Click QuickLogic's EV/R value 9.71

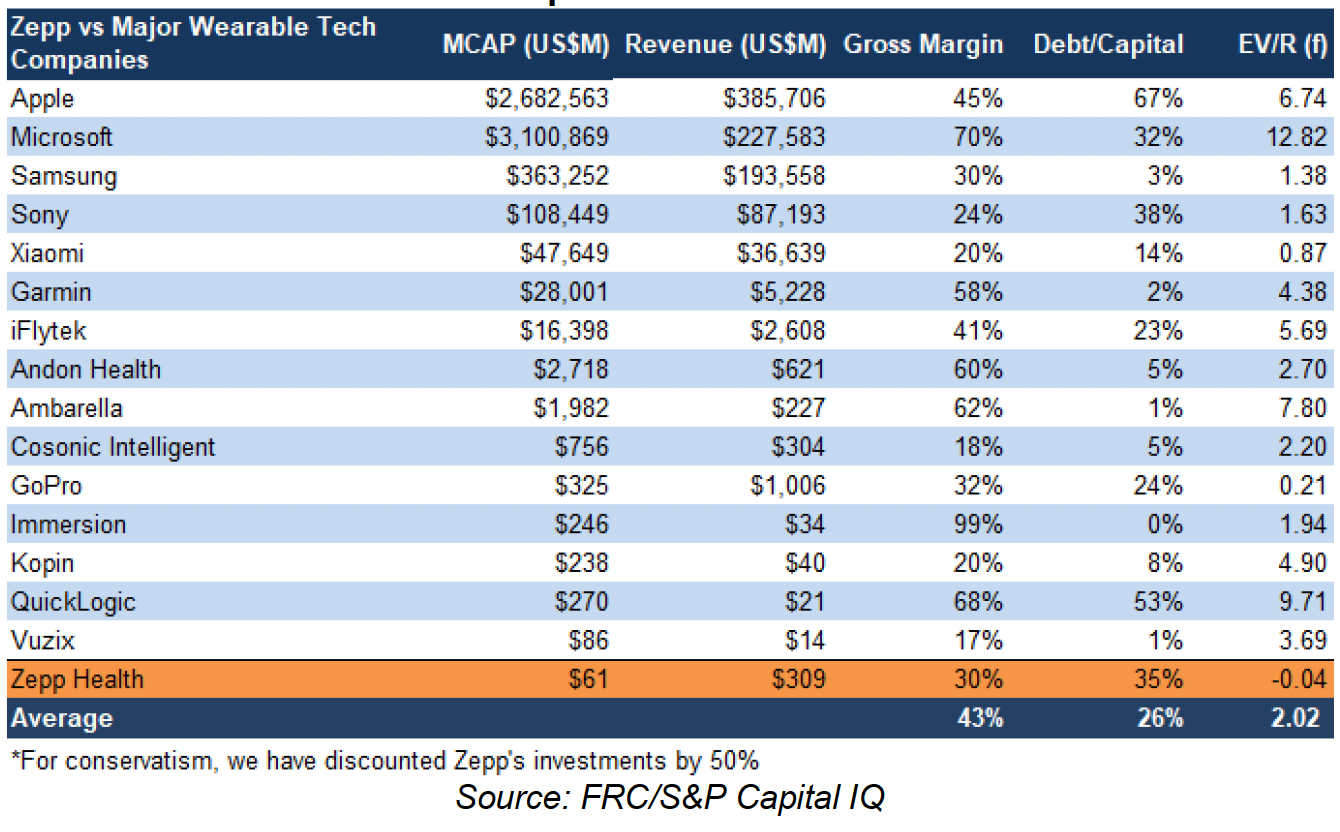point(1304,602)
